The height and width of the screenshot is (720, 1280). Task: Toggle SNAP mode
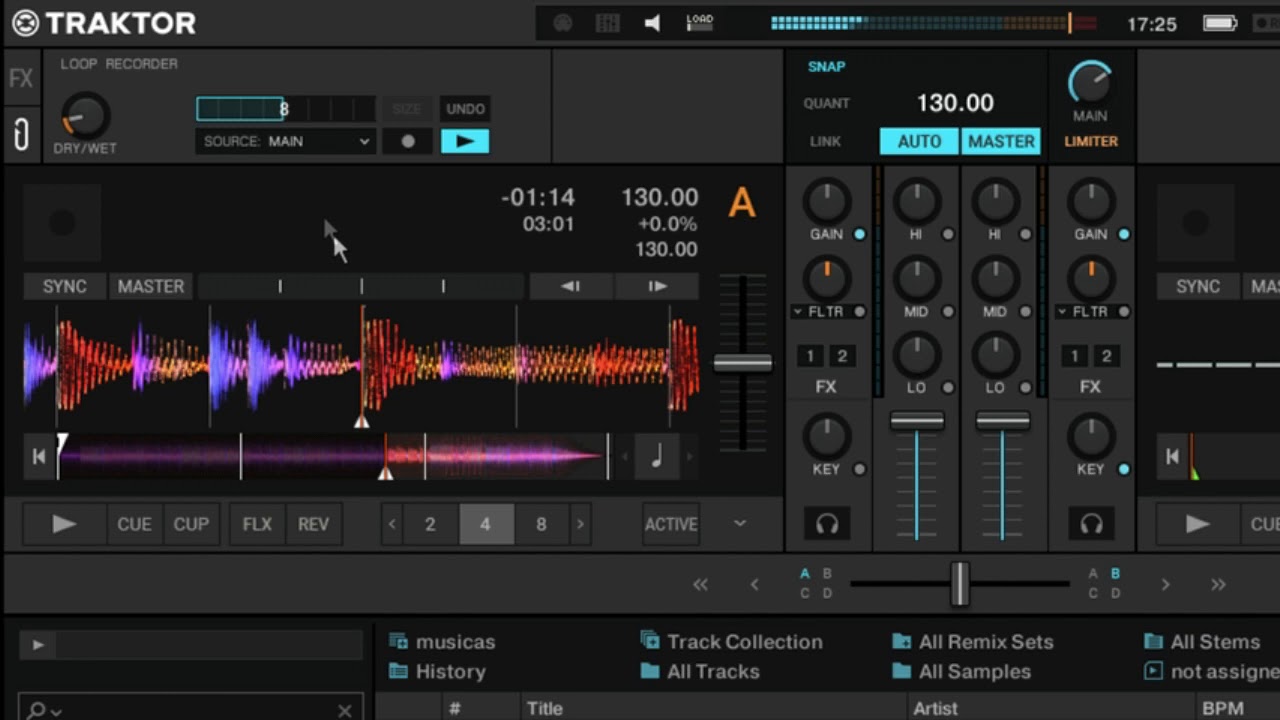coord(827,67)
